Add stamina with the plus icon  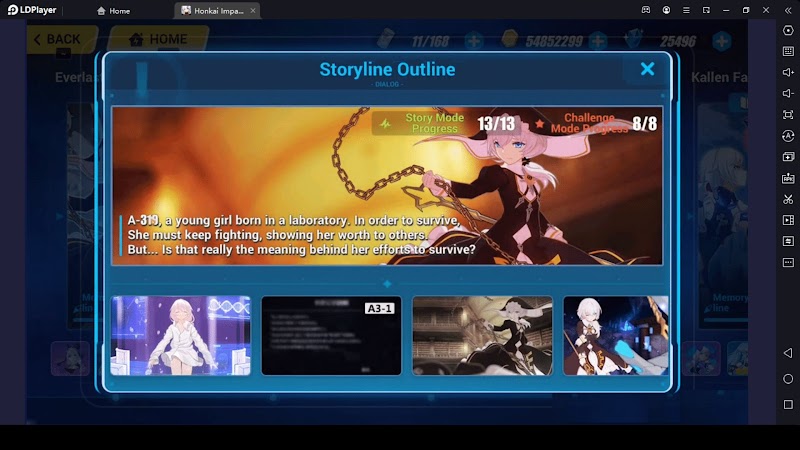(474, 41)
